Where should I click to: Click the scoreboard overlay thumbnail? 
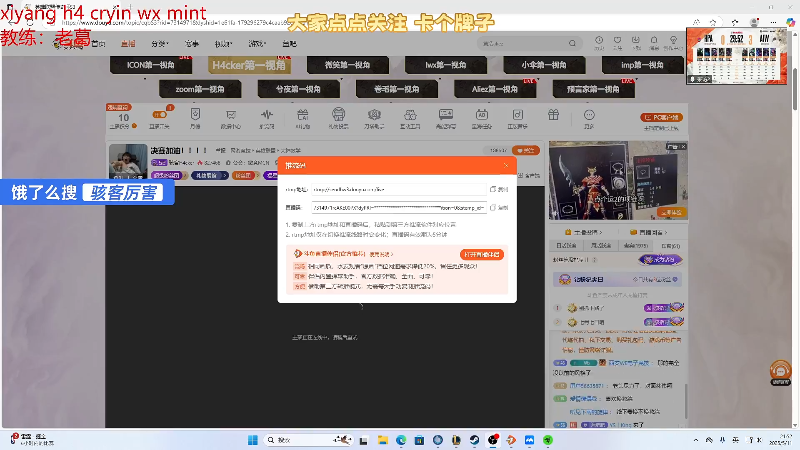pyautogui.click(x=737, y=56)
